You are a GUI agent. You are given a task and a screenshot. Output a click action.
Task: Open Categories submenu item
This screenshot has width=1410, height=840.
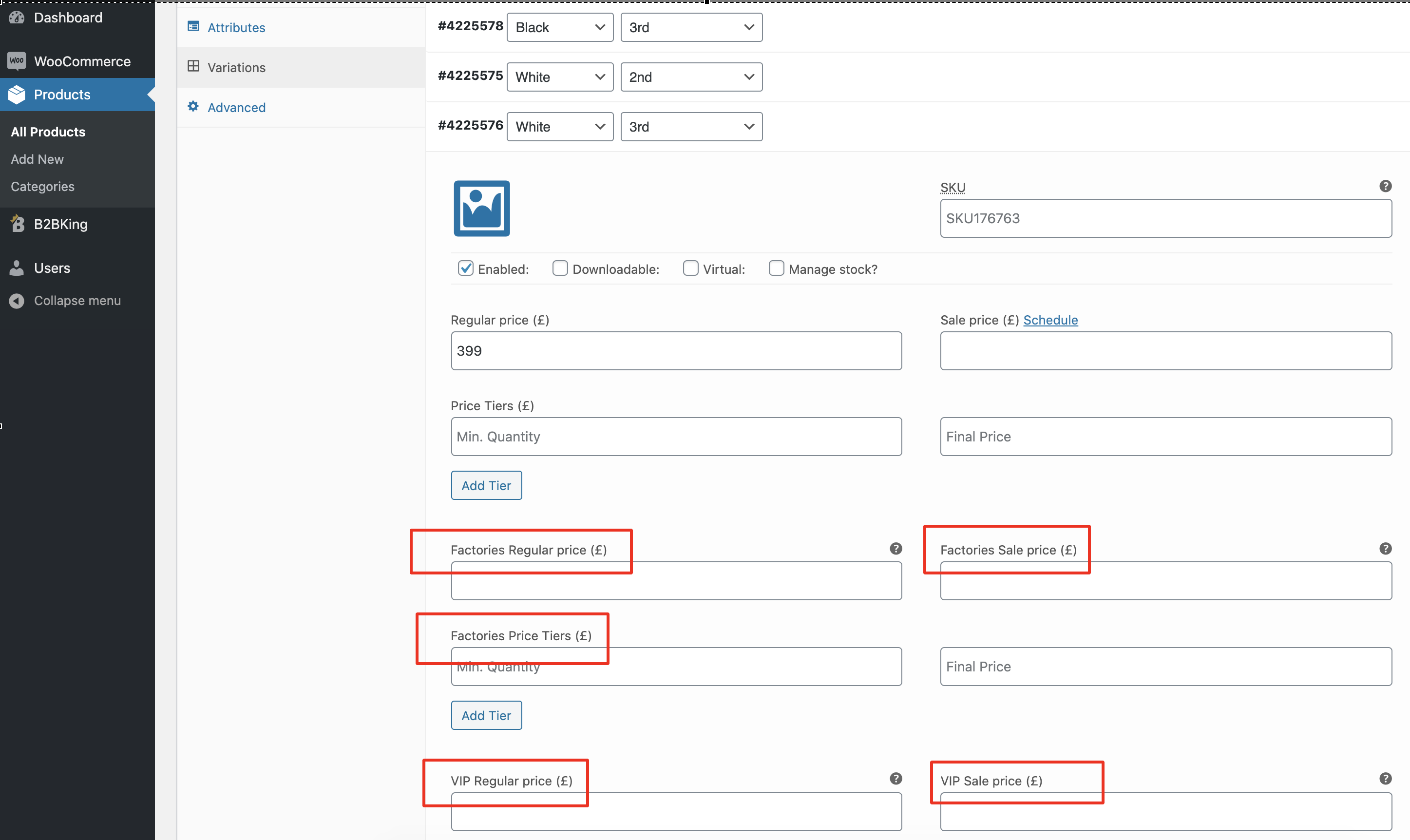tap(42, 186)
